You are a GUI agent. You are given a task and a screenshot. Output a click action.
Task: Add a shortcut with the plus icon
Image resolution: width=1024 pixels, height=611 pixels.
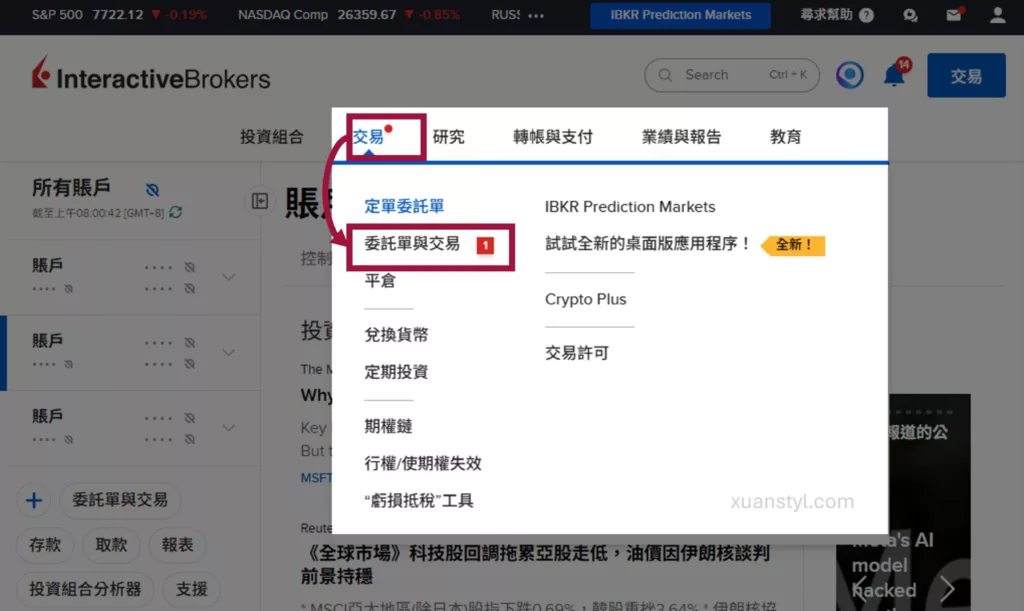coord(34,501)
